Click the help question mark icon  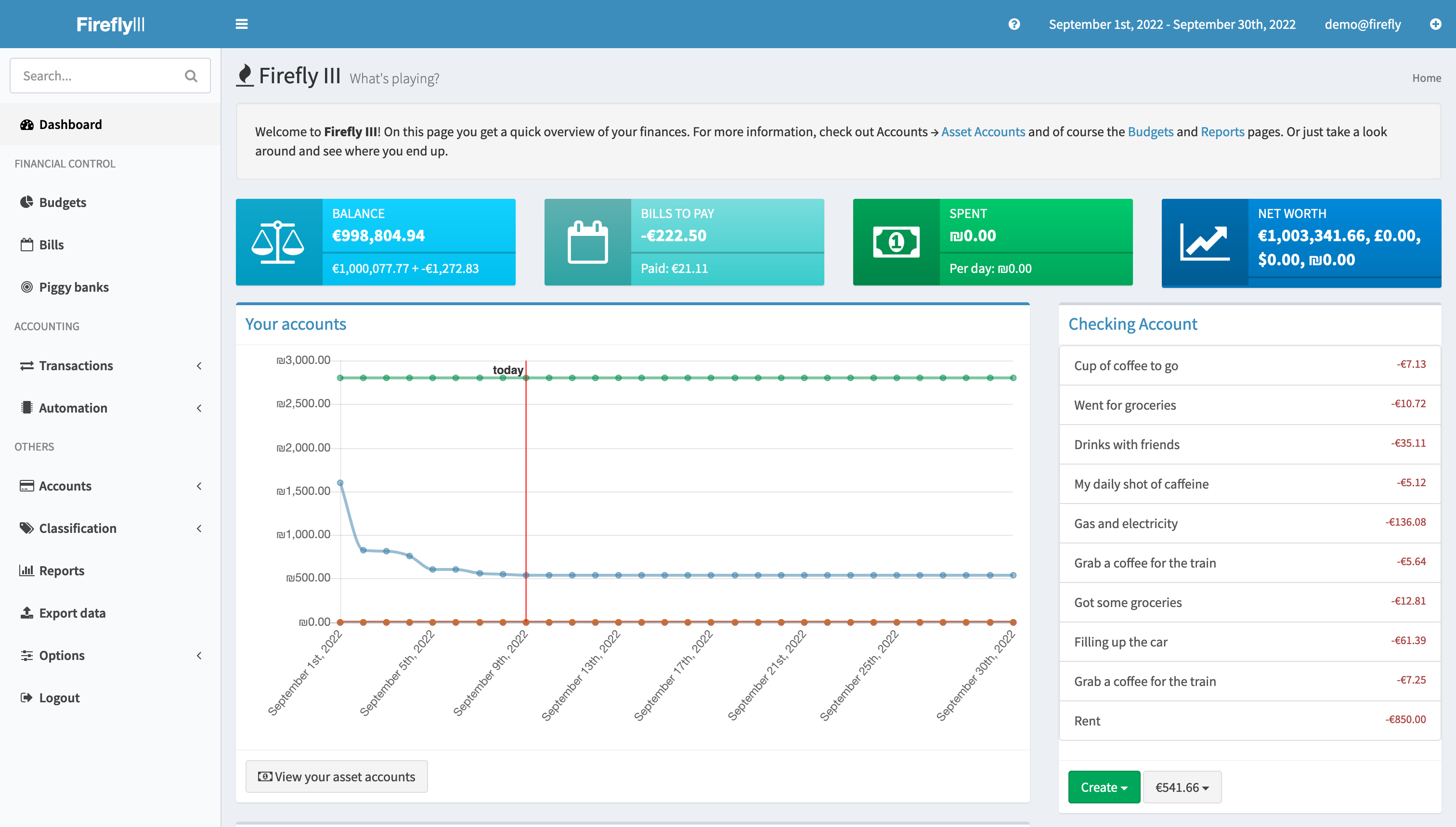[x=1014, y=24]
